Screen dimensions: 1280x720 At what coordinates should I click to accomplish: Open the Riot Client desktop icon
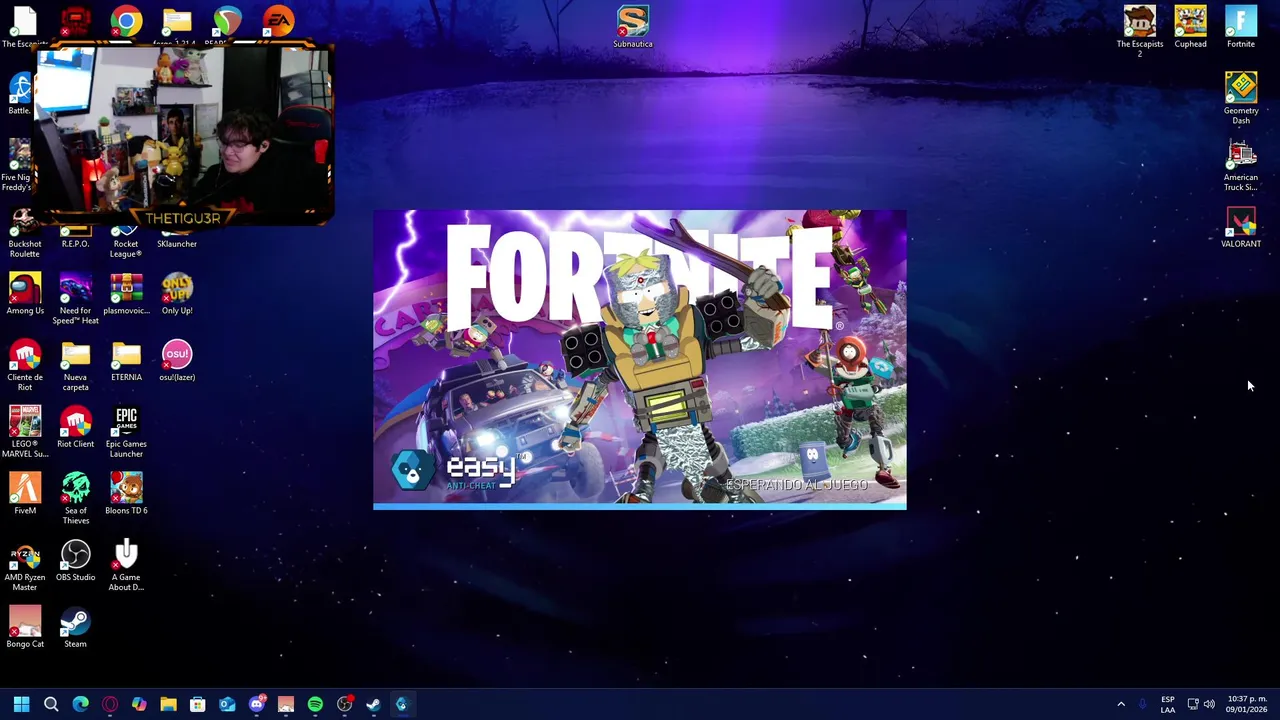click(75, 428)
